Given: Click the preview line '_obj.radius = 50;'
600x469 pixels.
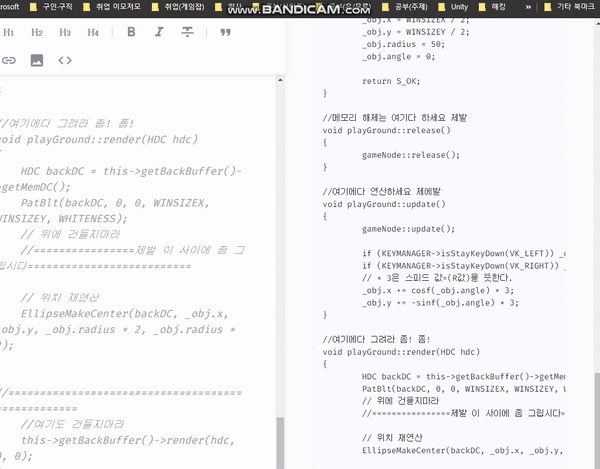Looking at the screenshot, I should coord(403,44).
